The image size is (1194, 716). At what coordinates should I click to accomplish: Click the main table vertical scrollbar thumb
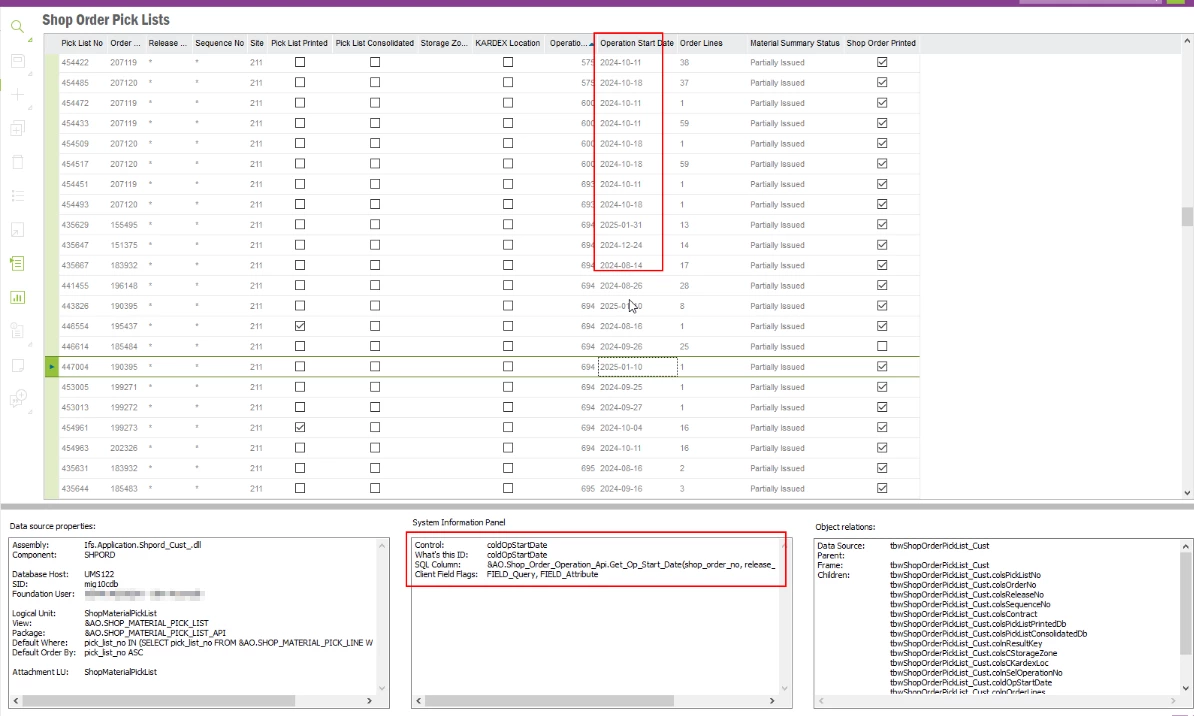tap(1186, 216)
